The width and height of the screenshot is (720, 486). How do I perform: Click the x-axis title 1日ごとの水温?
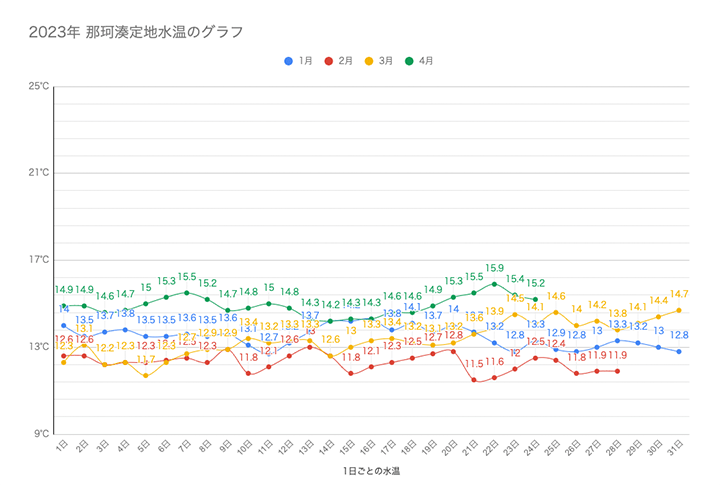pos(371,469)
